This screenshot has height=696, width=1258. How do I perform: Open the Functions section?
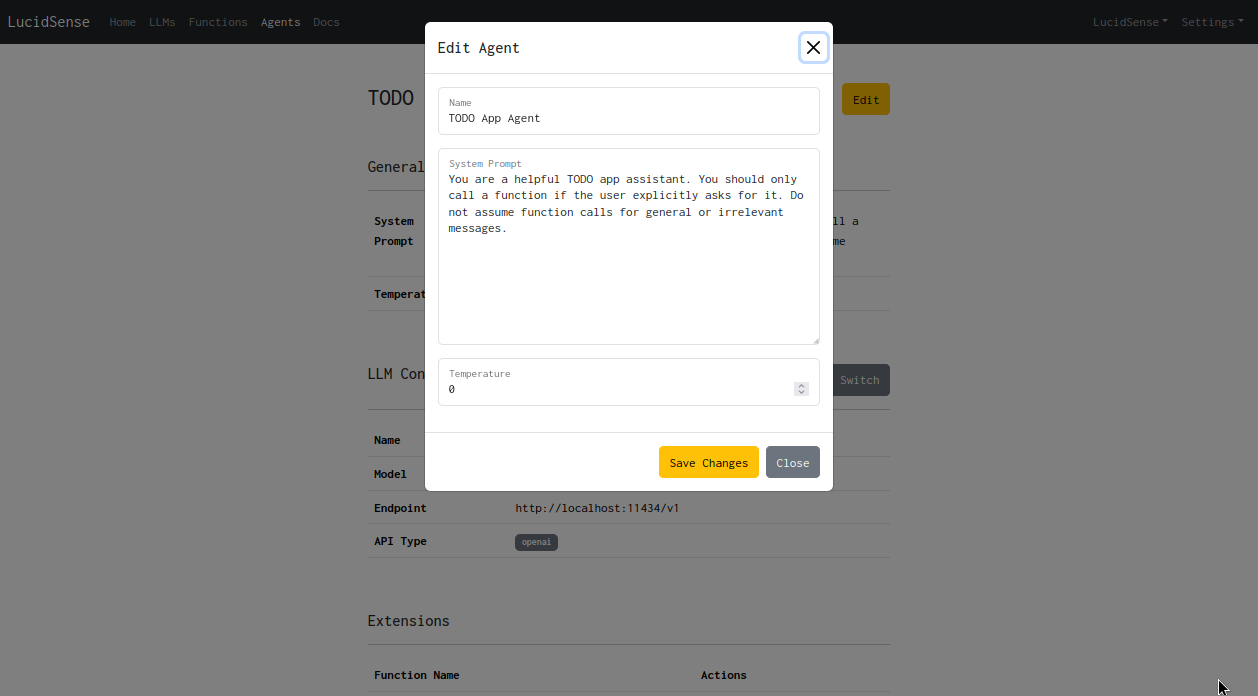217,21
